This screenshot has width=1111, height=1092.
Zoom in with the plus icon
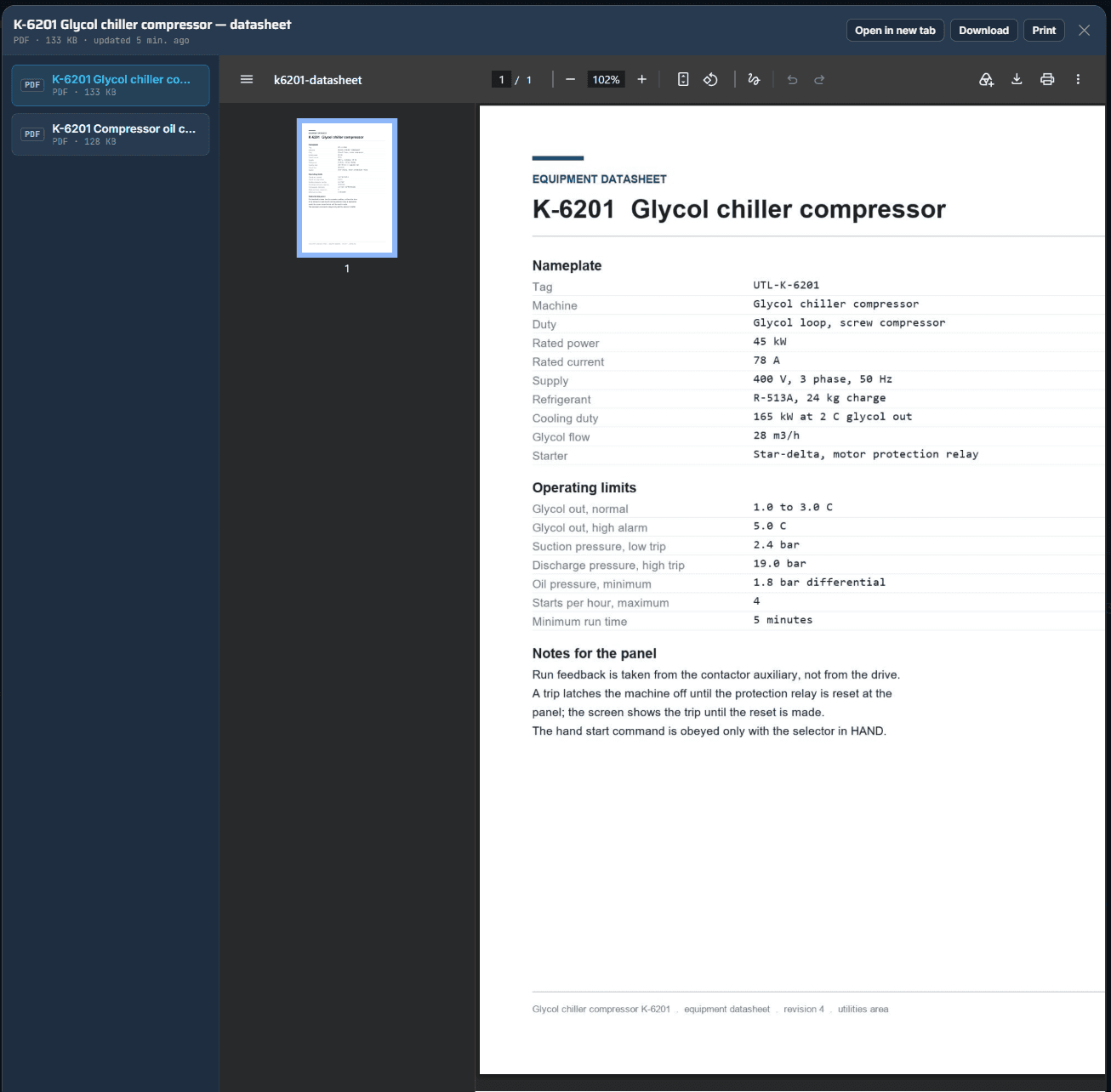[642, 79]
